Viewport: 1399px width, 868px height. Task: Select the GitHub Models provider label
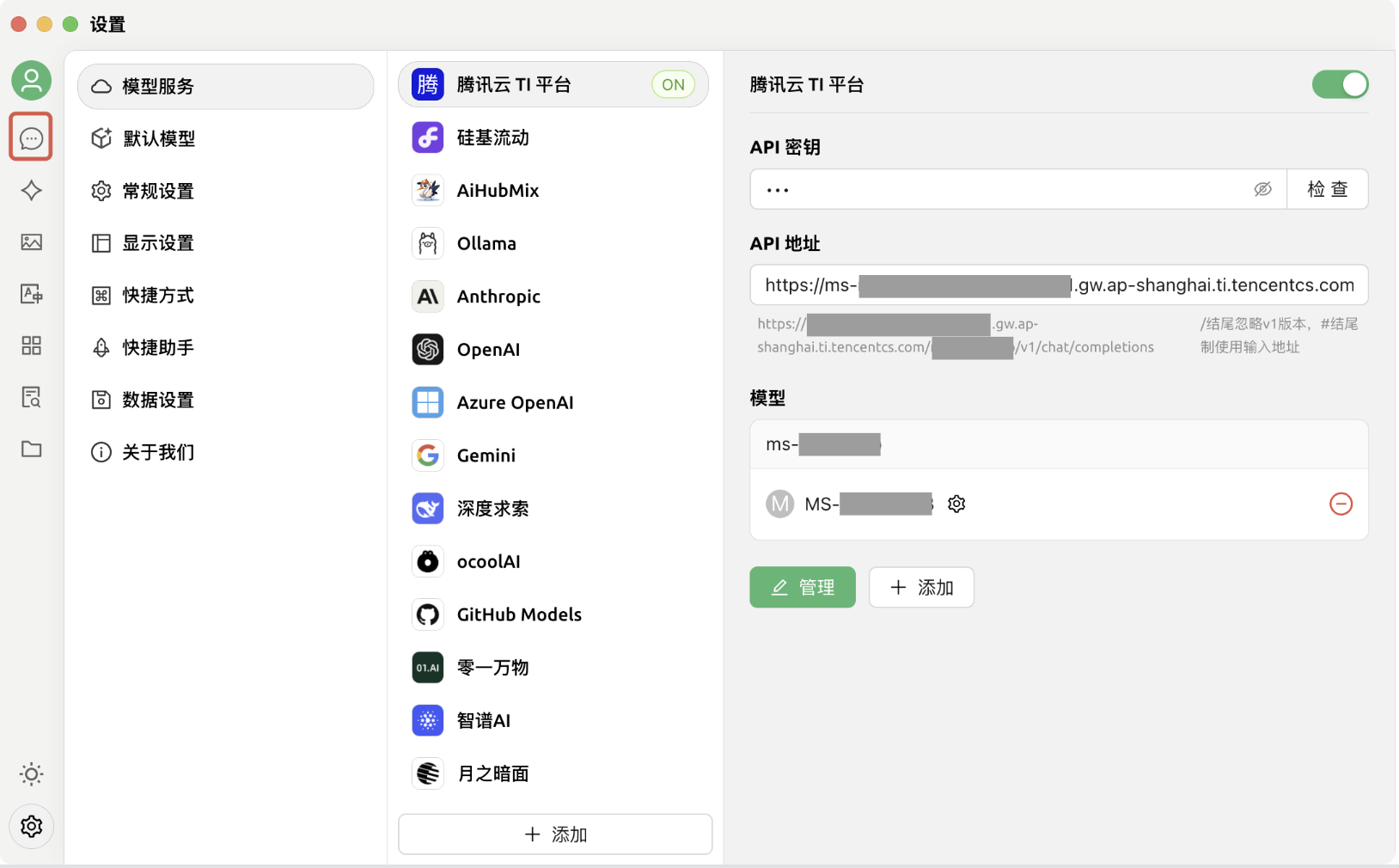click(x=519, y=614)
